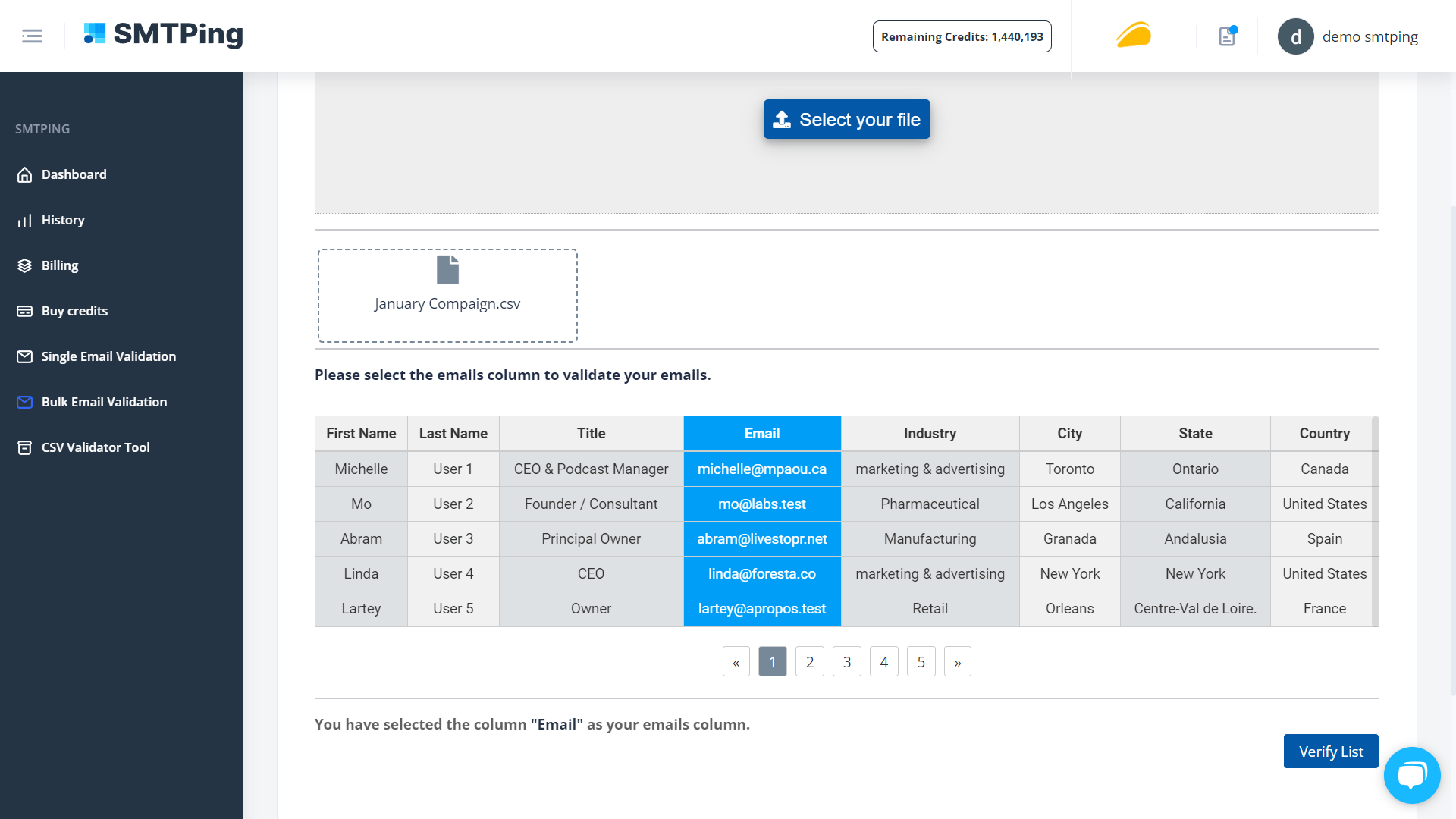Open the live chat bubble
The width and height of the screenshot is (1456, 819).
tap(1411, 775)
